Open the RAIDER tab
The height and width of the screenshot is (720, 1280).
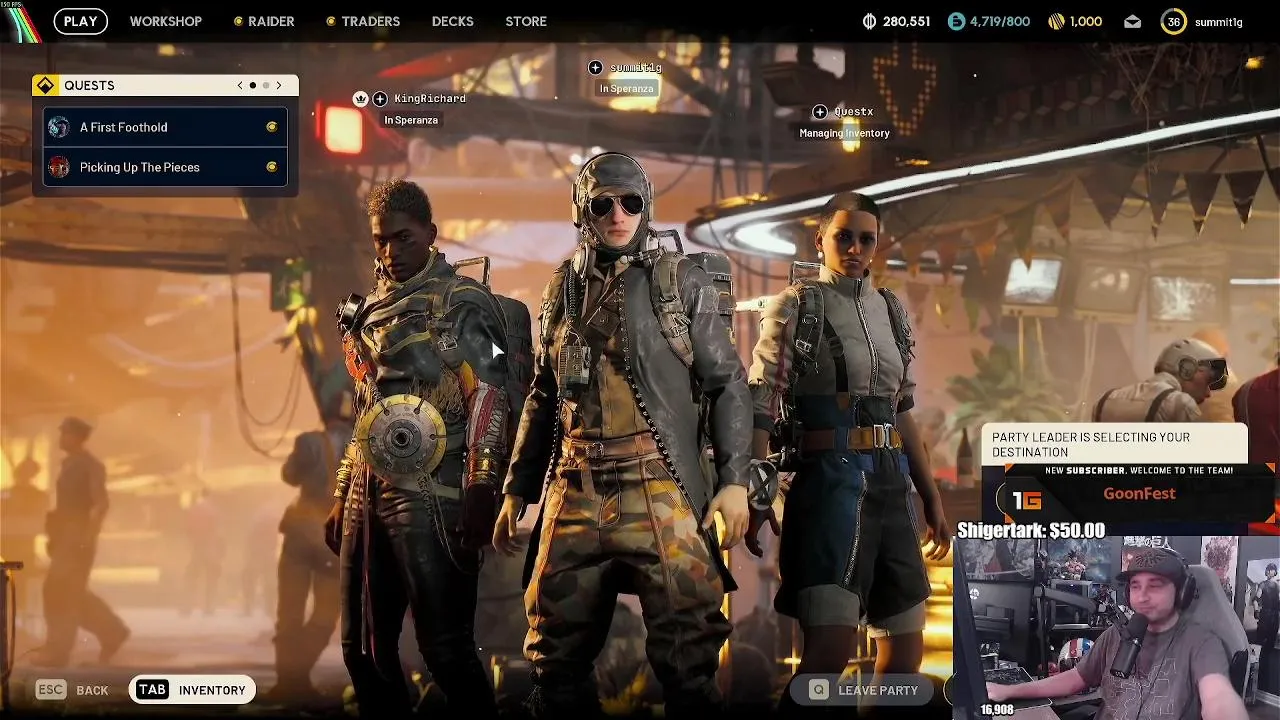point(264,21)
